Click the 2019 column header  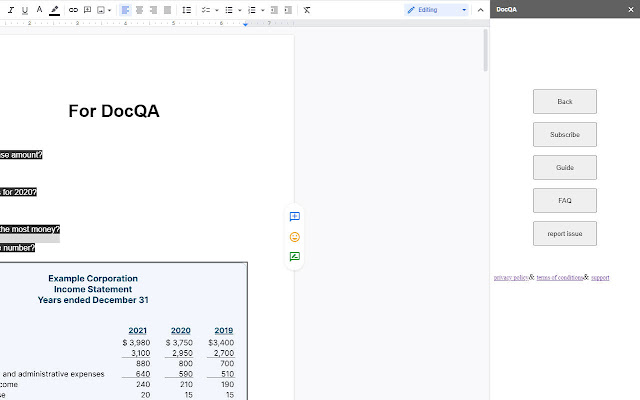pos(224,331)
